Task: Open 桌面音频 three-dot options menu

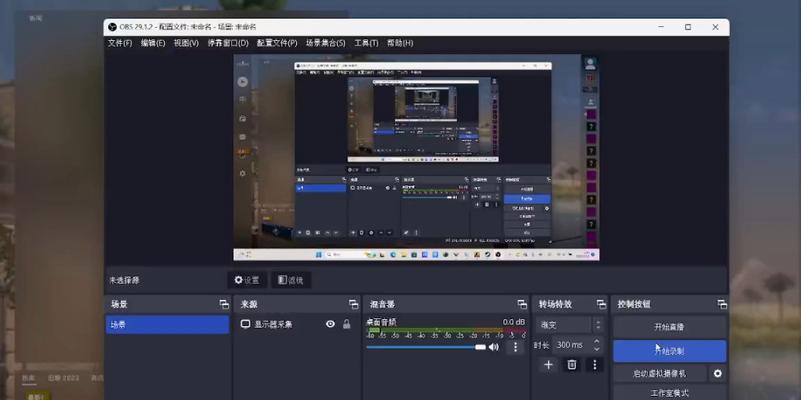Action: [x=515, y=347]
